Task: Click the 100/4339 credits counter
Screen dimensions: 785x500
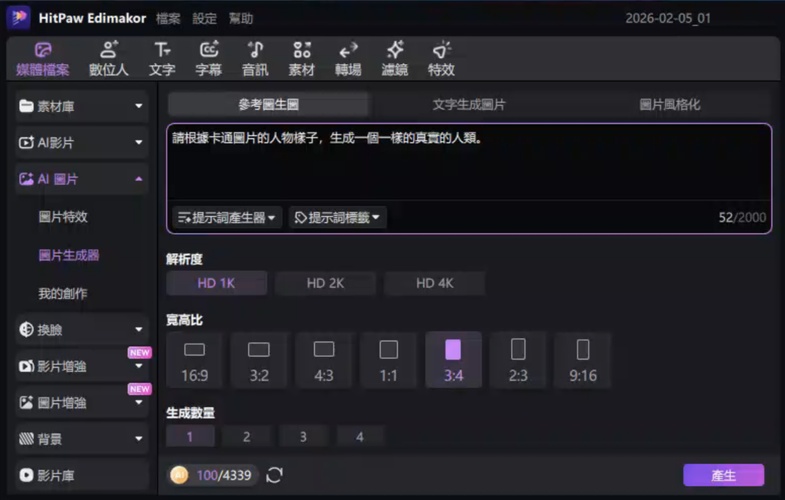Action: pyautogui.click(x=224, y=475)
